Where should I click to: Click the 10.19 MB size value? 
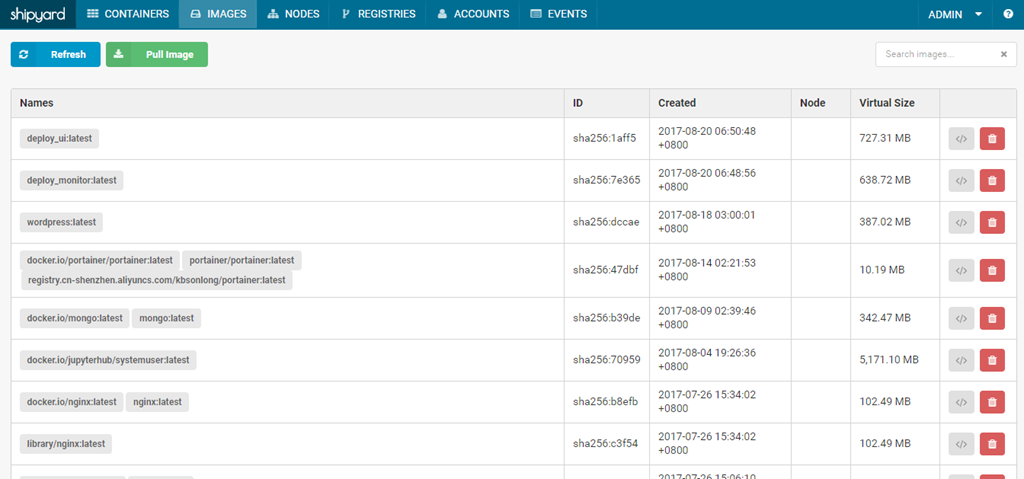pos(882,270)
